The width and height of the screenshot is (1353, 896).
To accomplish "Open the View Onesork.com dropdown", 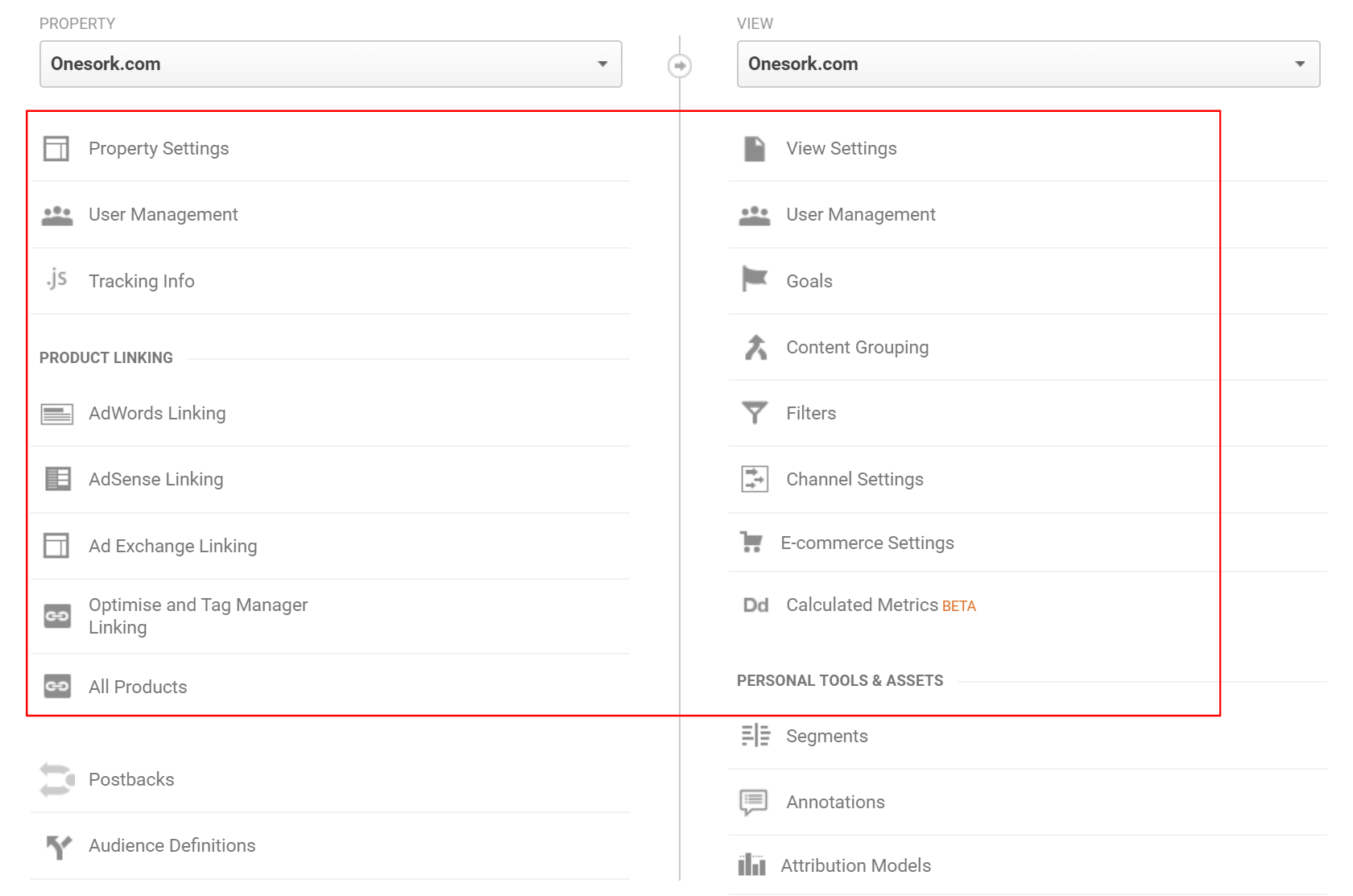I will [1028, 64].
